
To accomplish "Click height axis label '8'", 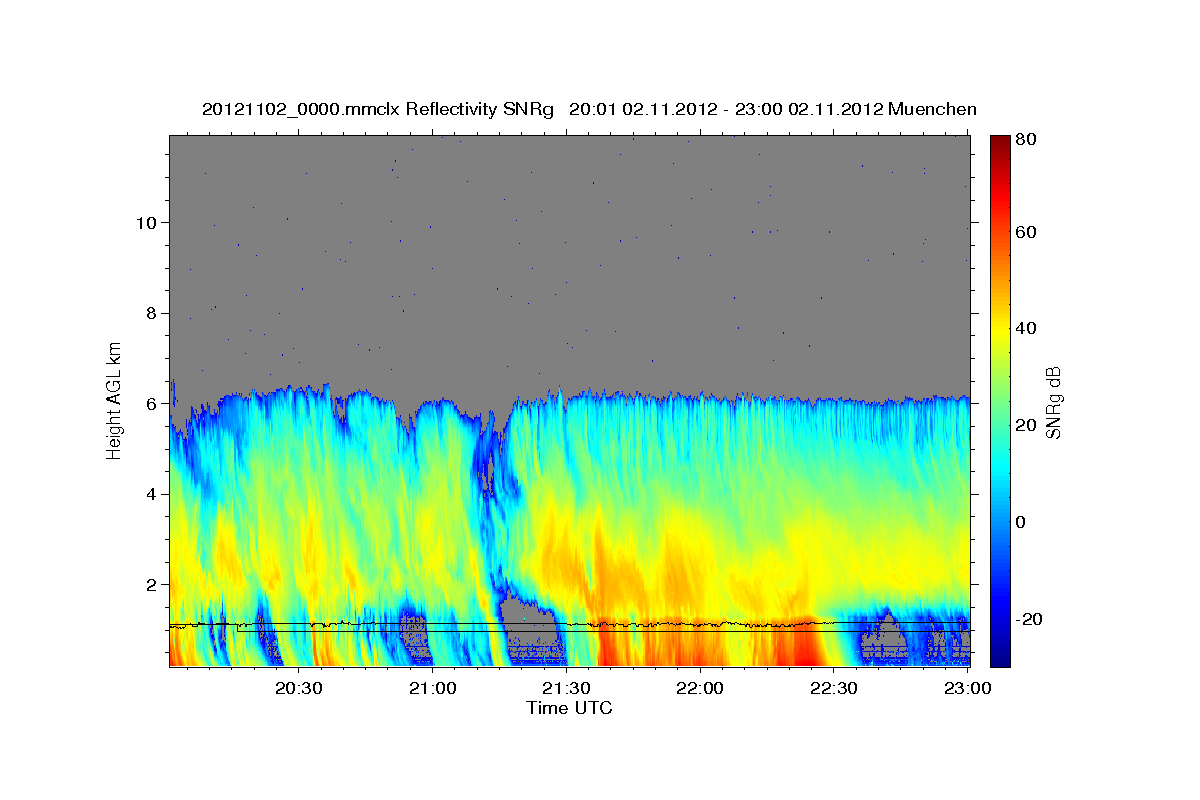I will (151, 313).
